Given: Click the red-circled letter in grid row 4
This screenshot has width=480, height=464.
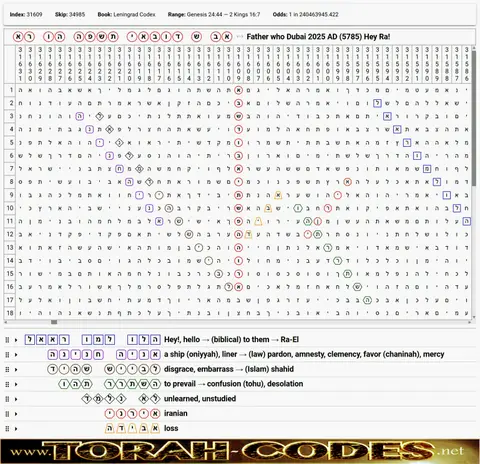Looking at the screenshot, I should click(238, 129).
